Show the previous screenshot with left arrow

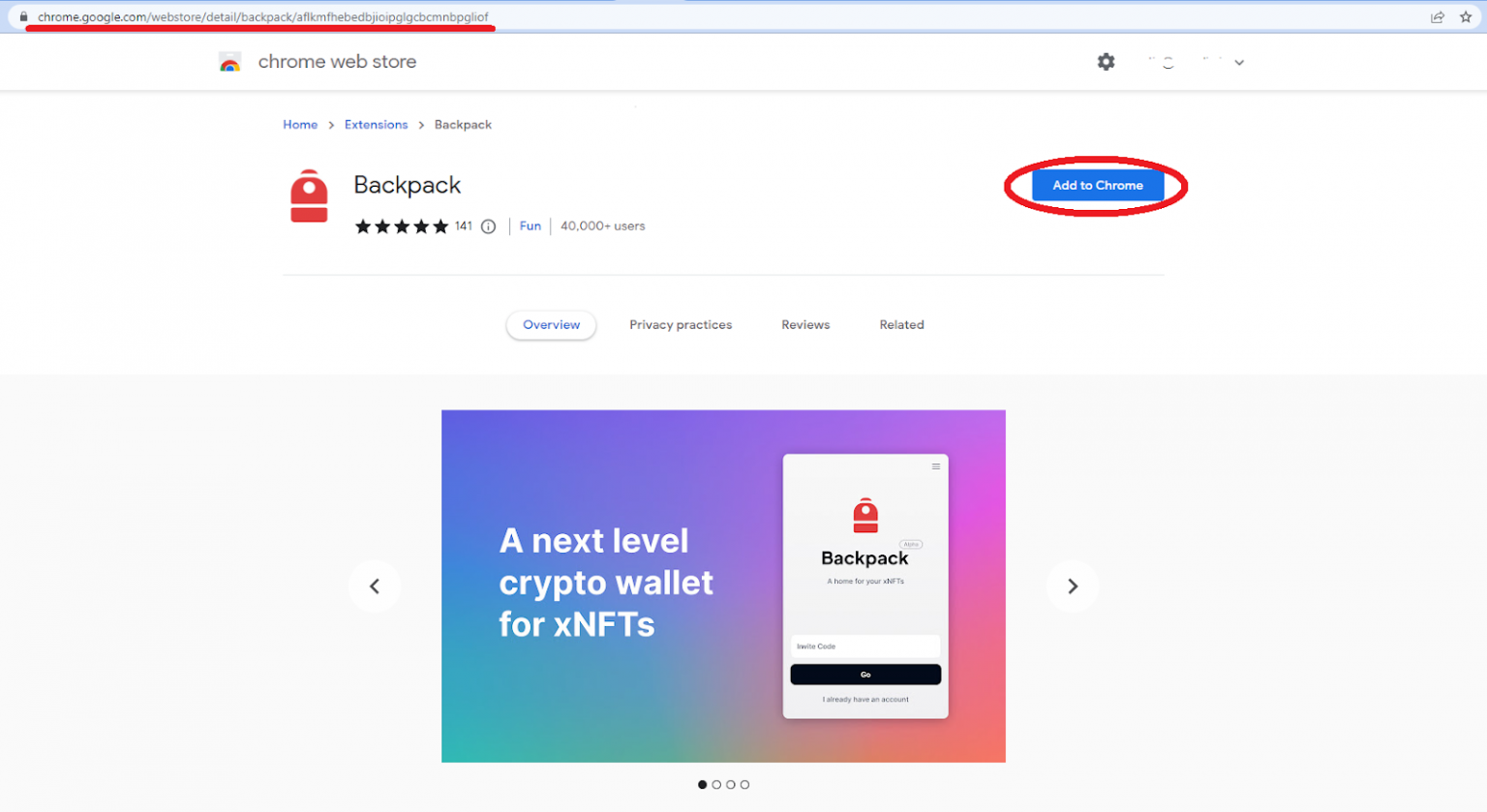pyautogui.click(x=375, y=586)
